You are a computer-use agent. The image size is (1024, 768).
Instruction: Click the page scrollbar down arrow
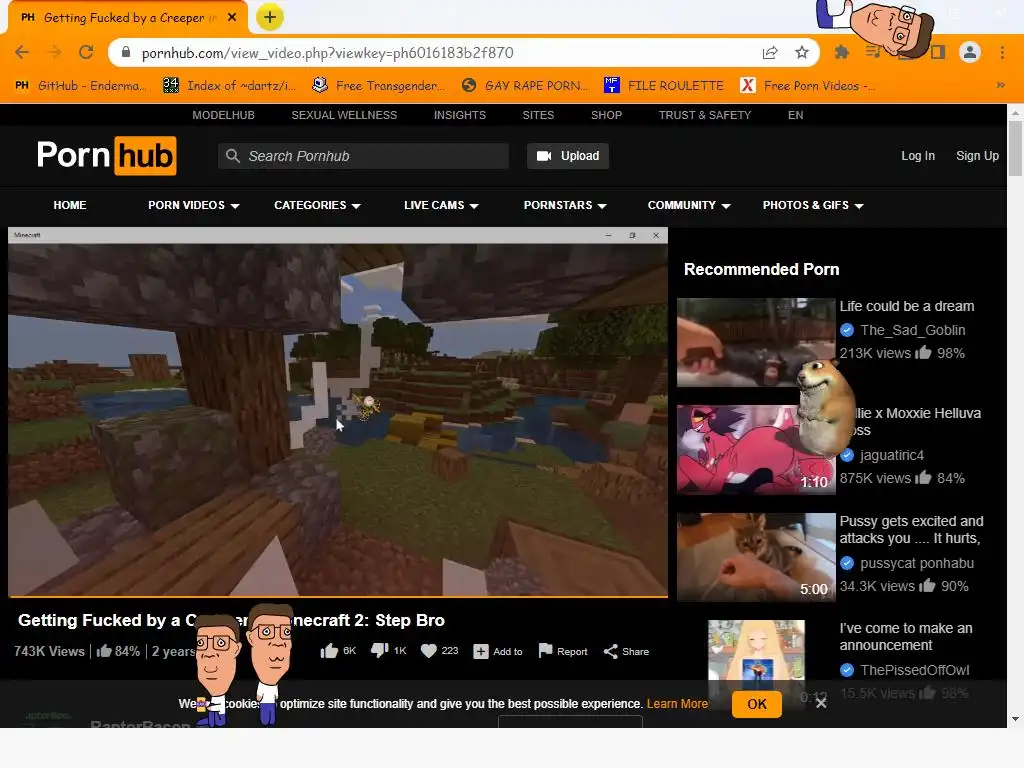coord(1015,719)
